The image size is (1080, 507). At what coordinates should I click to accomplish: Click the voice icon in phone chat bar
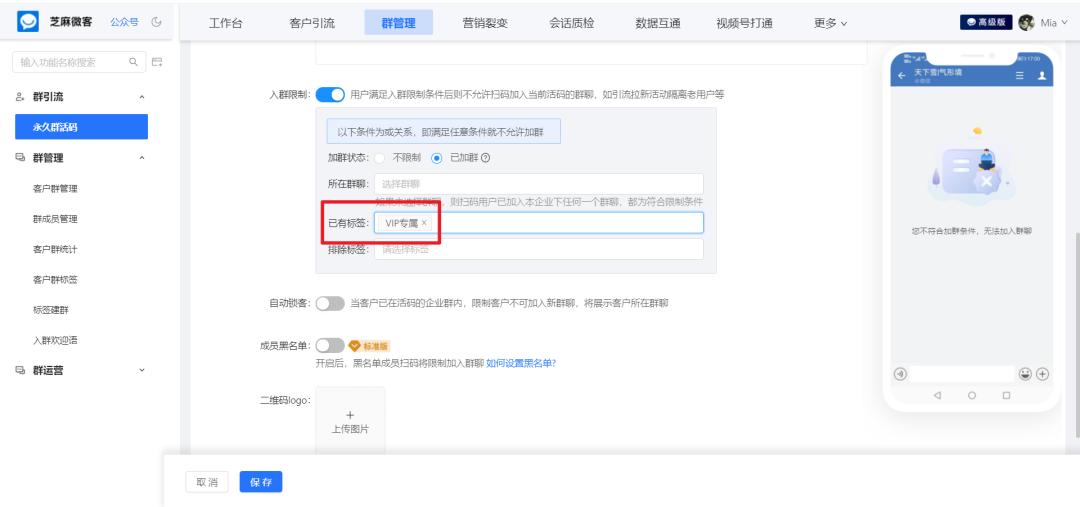900,374
